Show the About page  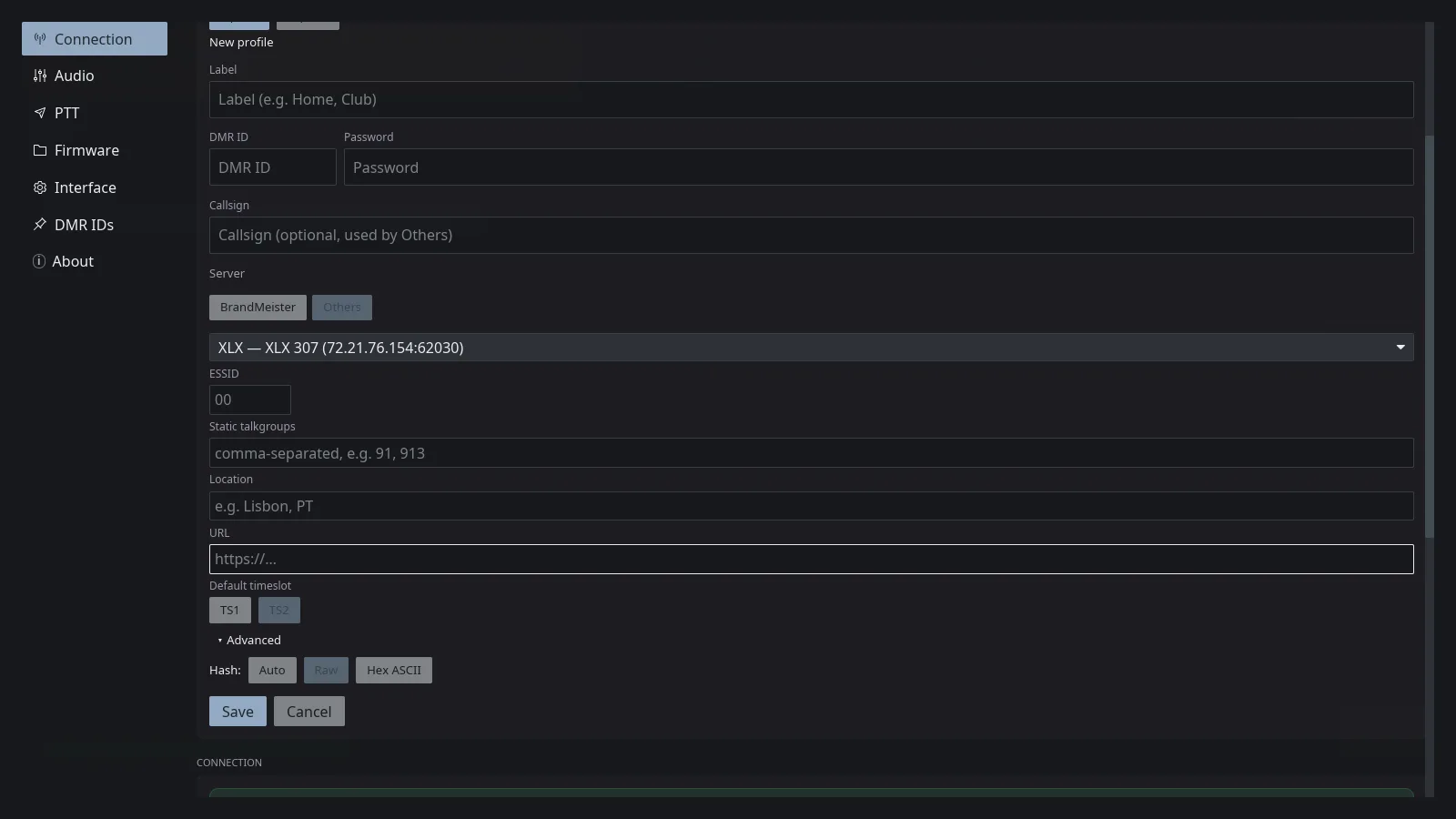[x=95, y=262]
